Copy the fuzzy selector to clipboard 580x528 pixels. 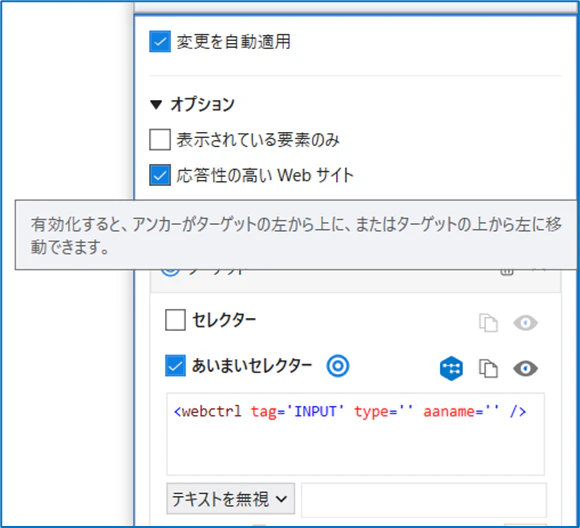tap(488, 369)
